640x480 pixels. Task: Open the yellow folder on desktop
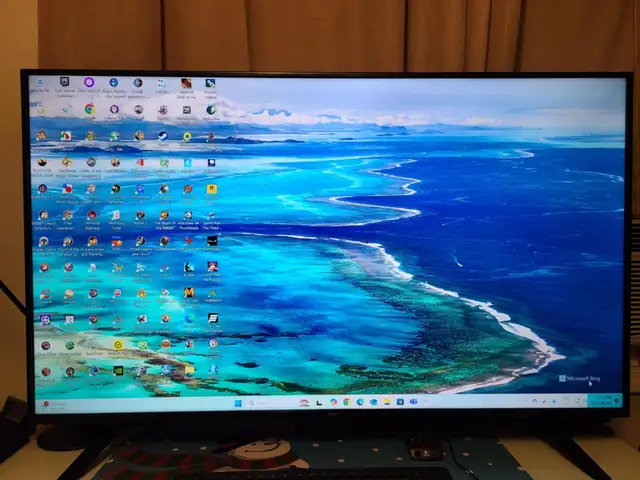click(x=189, y=370)
